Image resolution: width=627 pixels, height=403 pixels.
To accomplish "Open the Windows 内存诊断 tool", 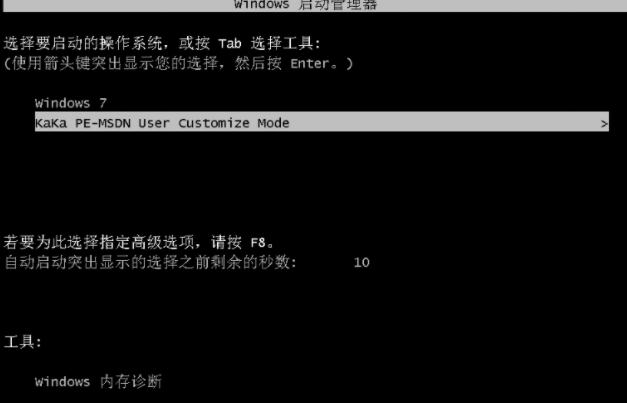I will pyautogui.click(x=98, y=381).
